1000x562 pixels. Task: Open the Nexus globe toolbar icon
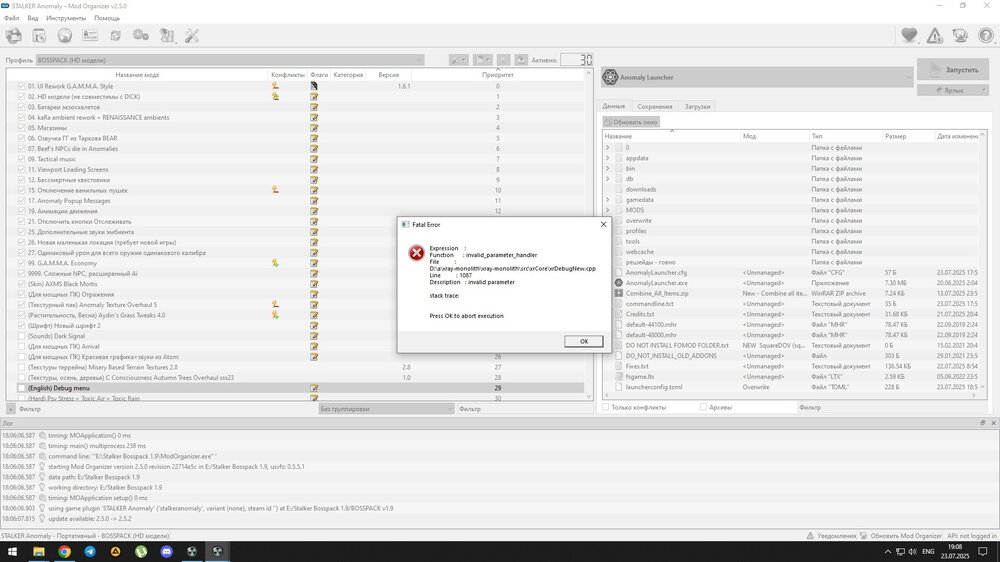65,36
